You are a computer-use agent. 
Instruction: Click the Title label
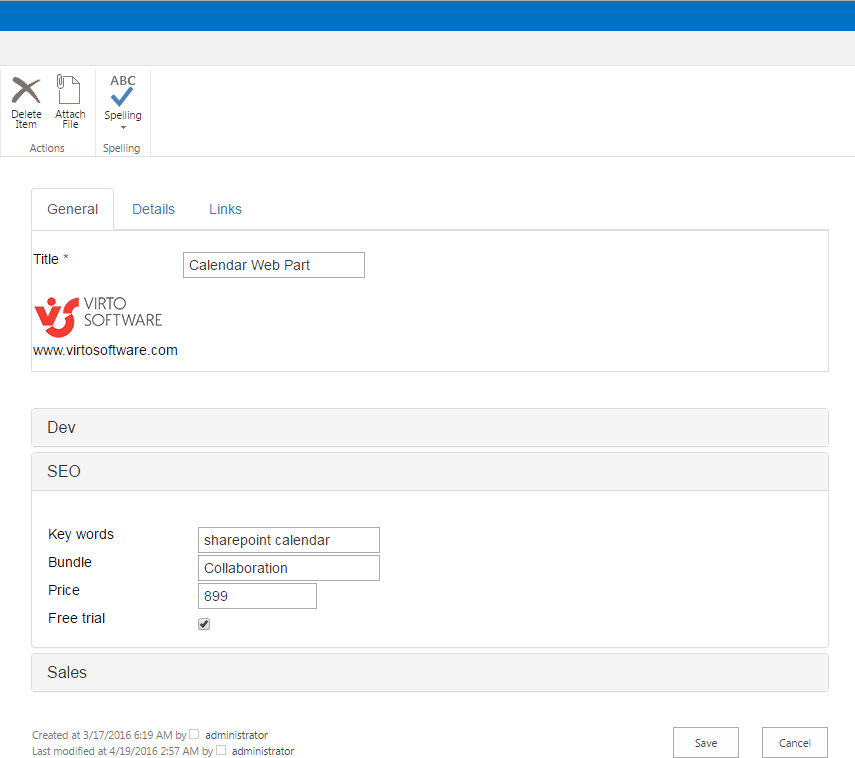[x=46, y=259]
